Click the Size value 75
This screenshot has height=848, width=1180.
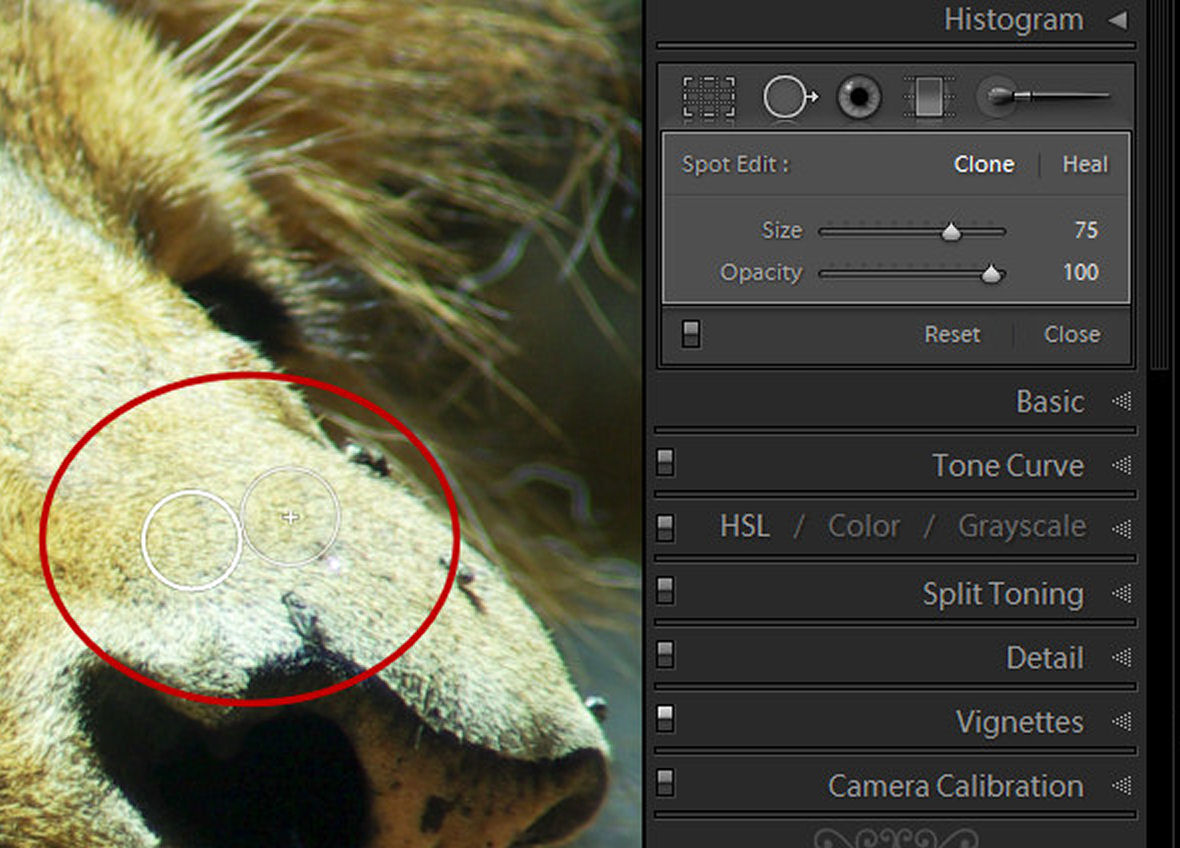click(1085, 230)
